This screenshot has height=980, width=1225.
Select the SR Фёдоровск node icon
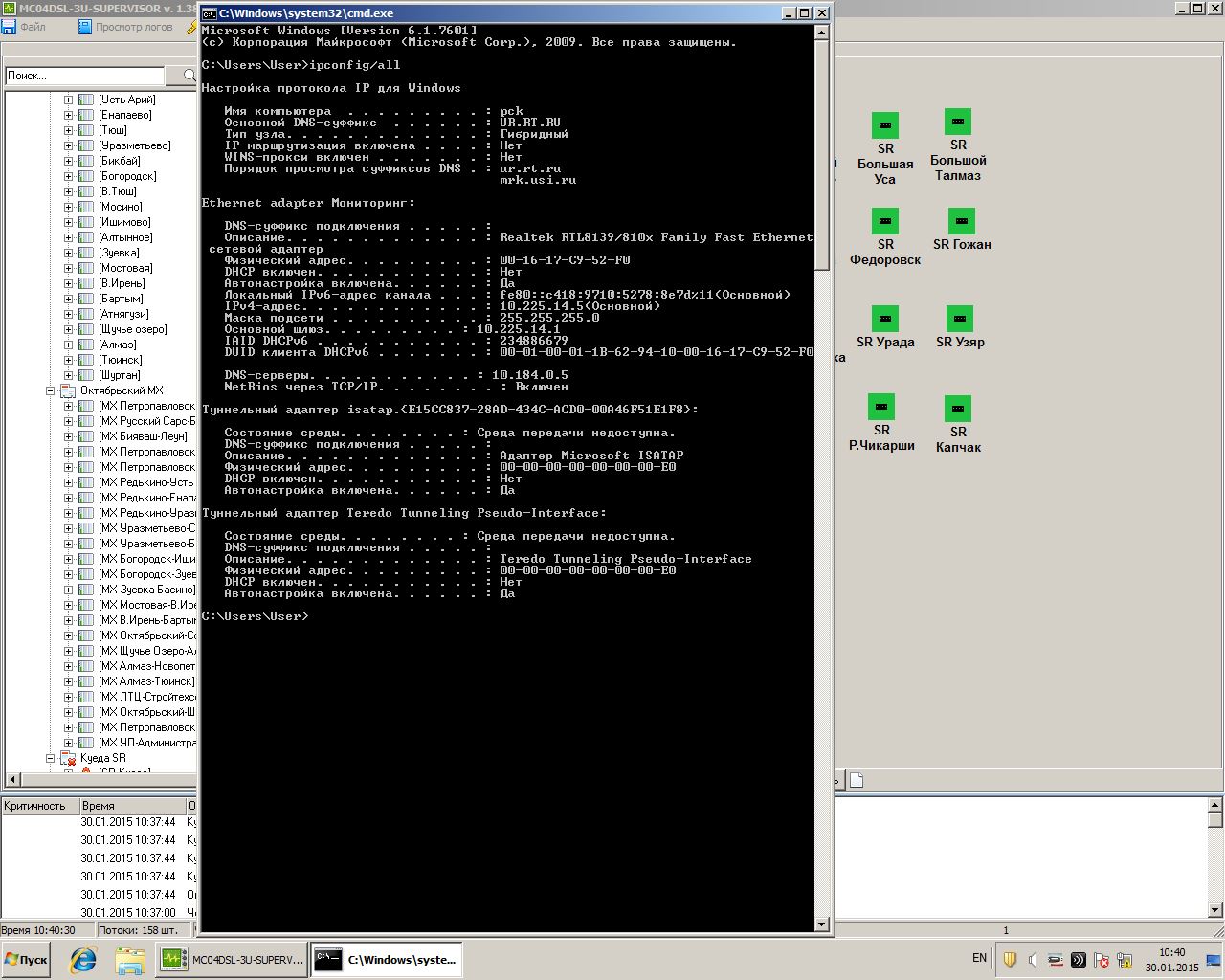(x=885, y=221)
